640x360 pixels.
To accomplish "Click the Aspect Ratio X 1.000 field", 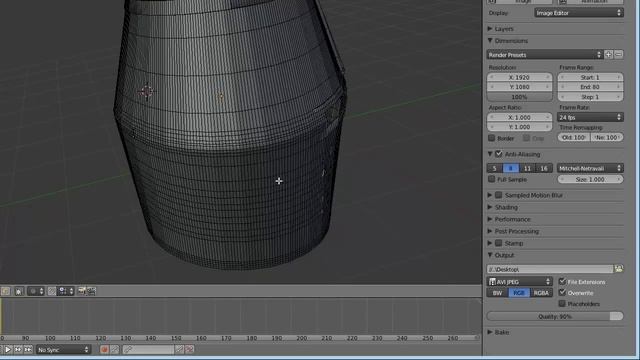I will (520, 117).
